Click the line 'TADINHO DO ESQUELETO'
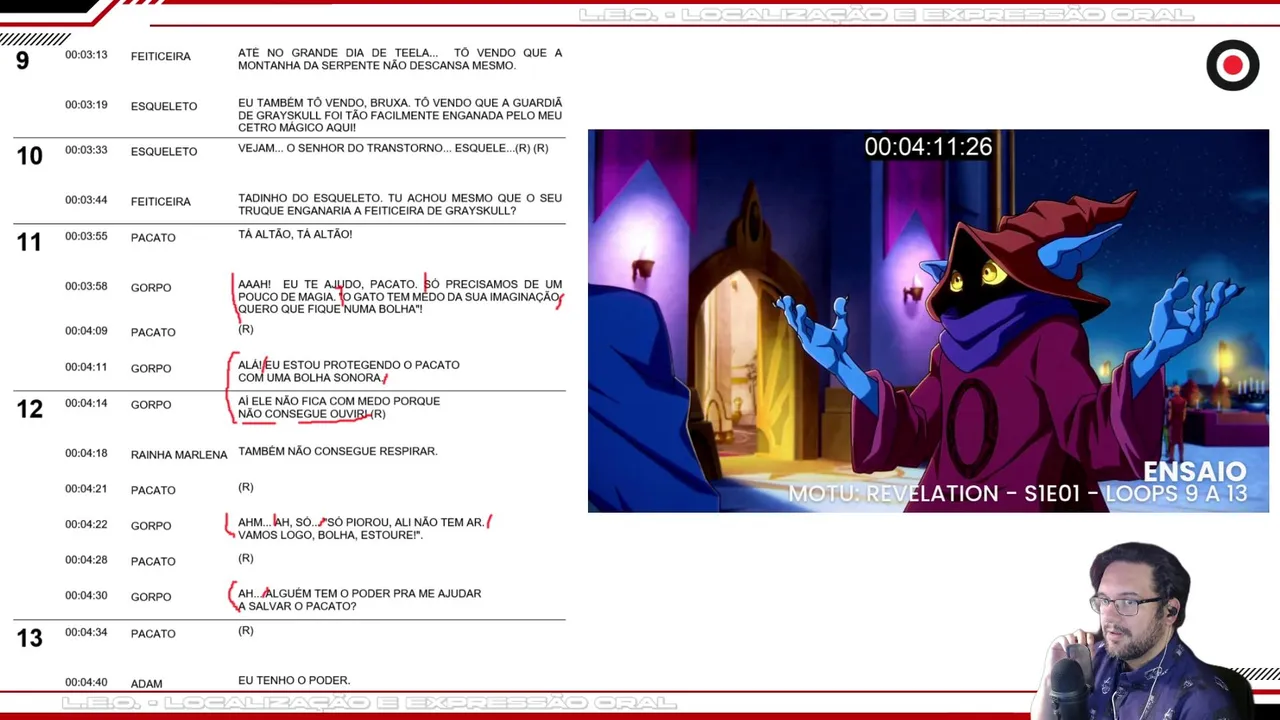The height and width of the screenshot is (720, 1280). click(x=400, y=205)
